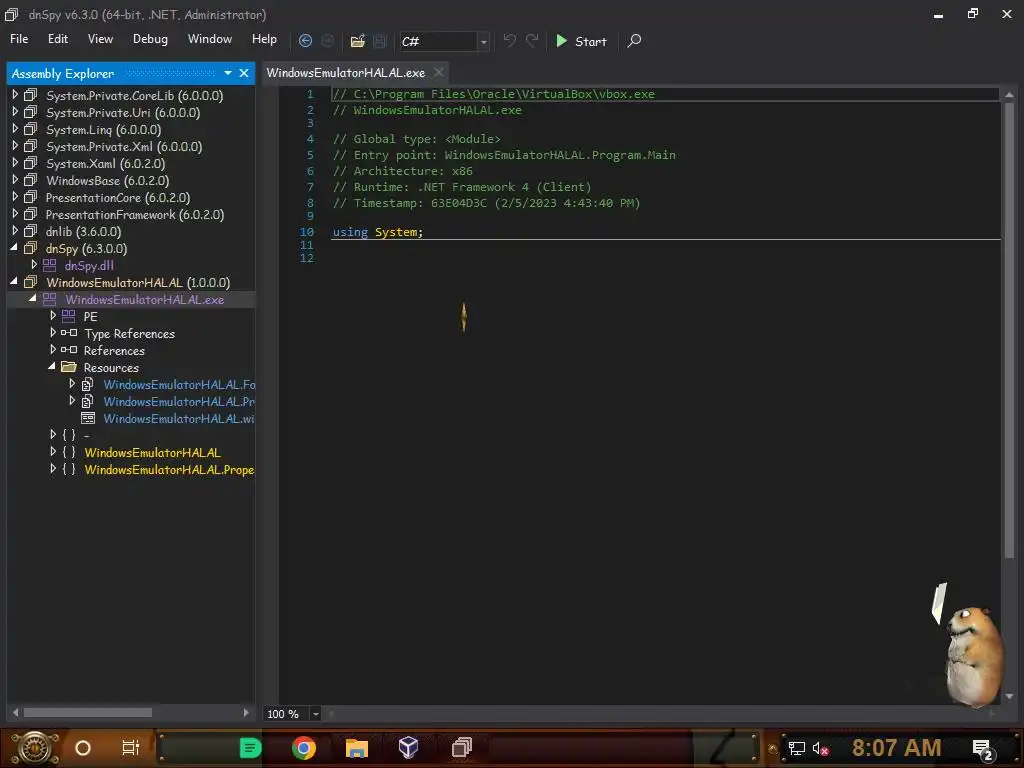Viewport: 1024px width, 768px height.
Task: Open VirtualBox cube taskbar icon
Action: coord(408,748)
